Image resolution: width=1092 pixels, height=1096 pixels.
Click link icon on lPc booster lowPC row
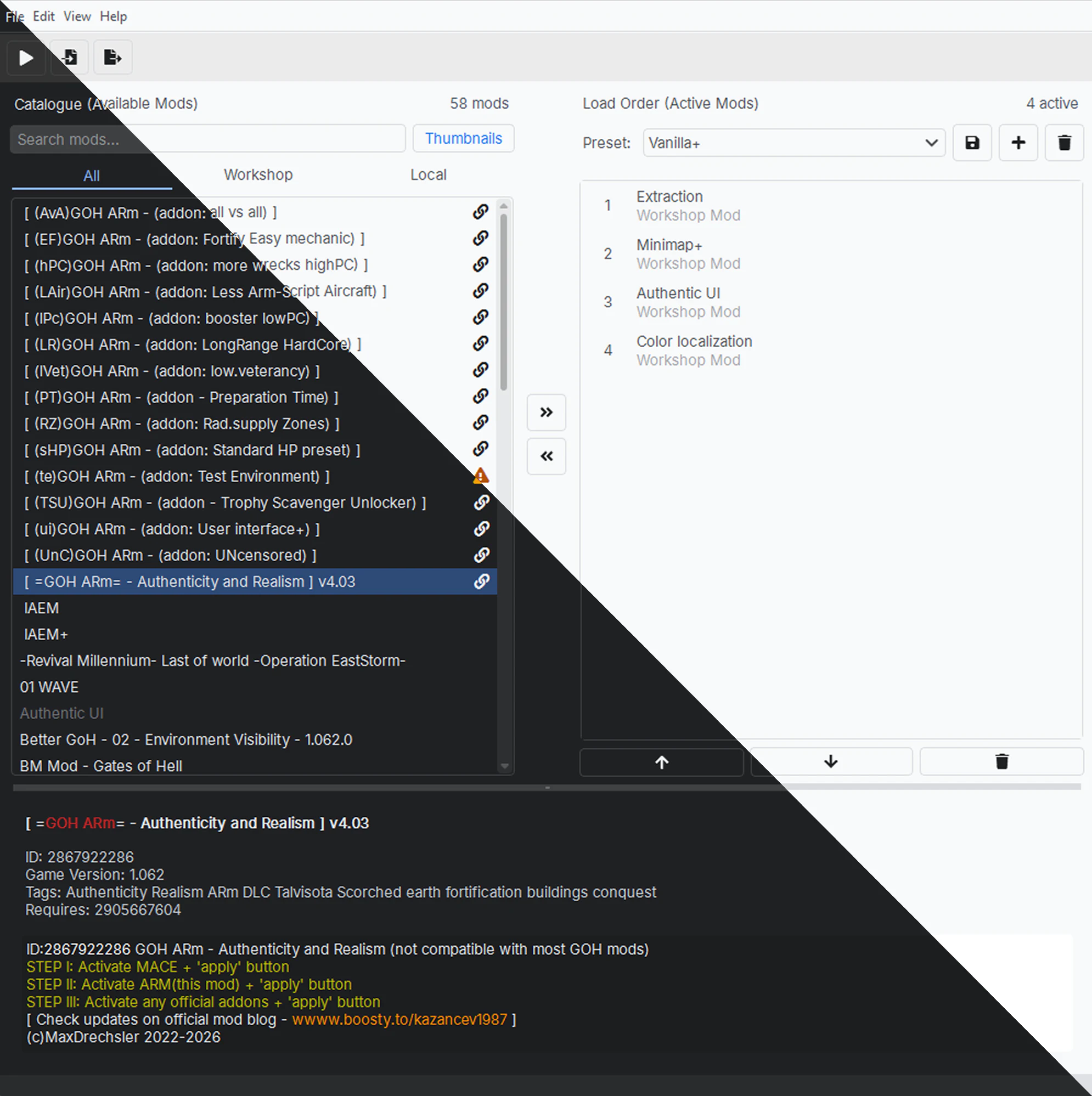481,317
